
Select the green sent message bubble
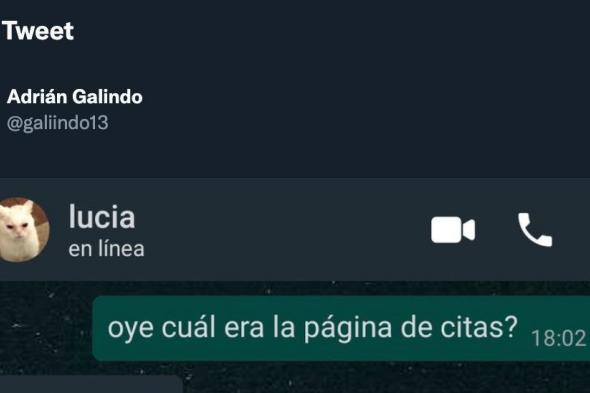[x=341, y=328]
